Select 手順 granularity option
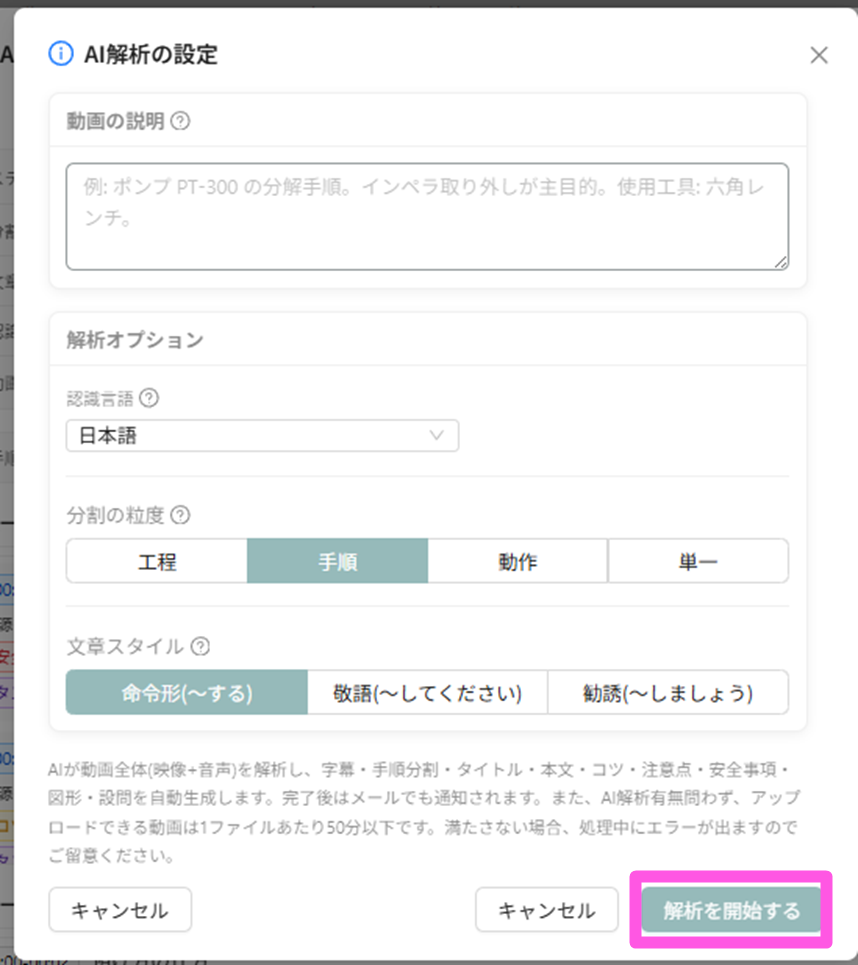This screenshot has width=858, height=965. click(337, 561)
